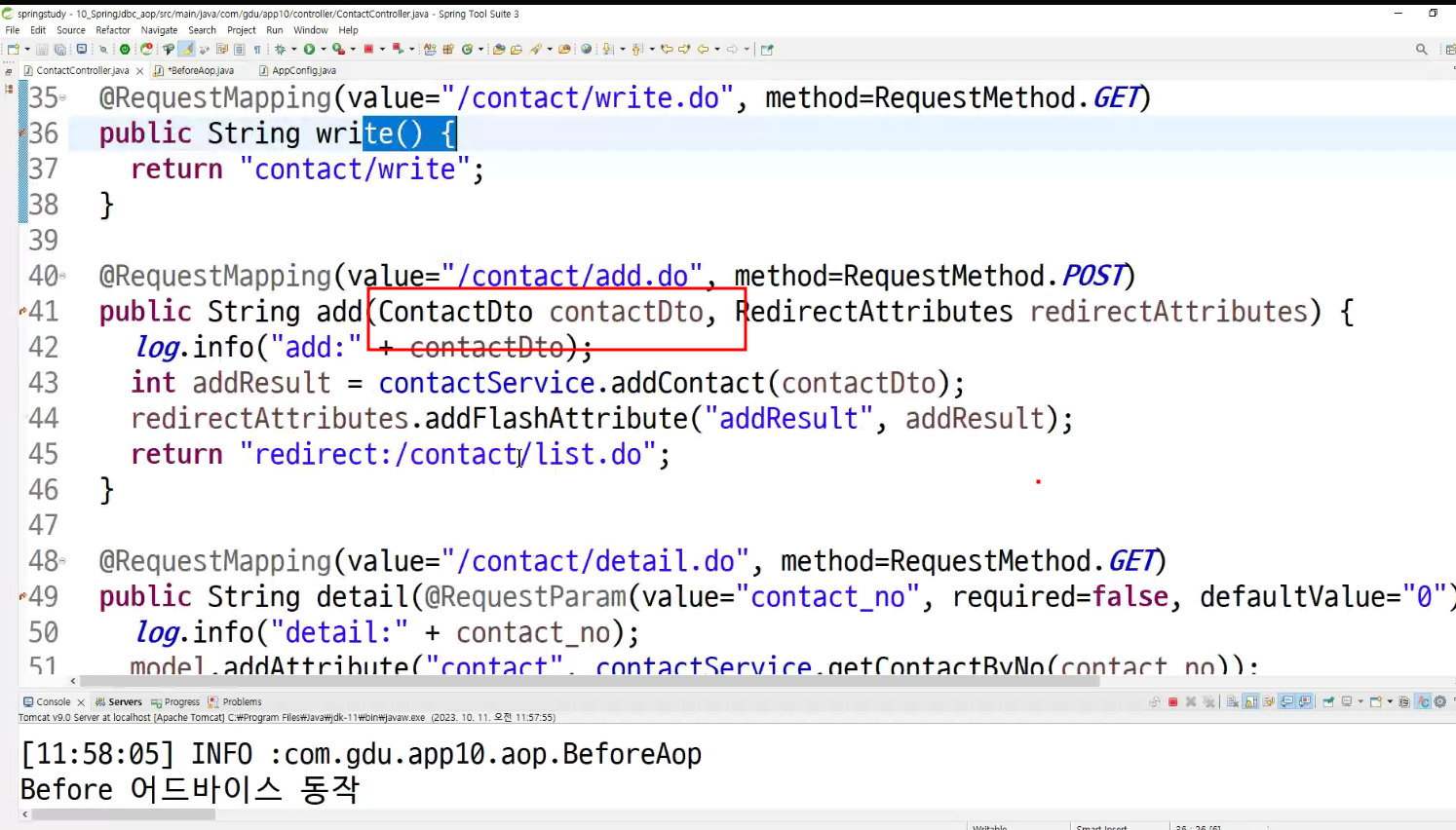
Task: Switch to the Servers view tab
Action: (118, 701)
